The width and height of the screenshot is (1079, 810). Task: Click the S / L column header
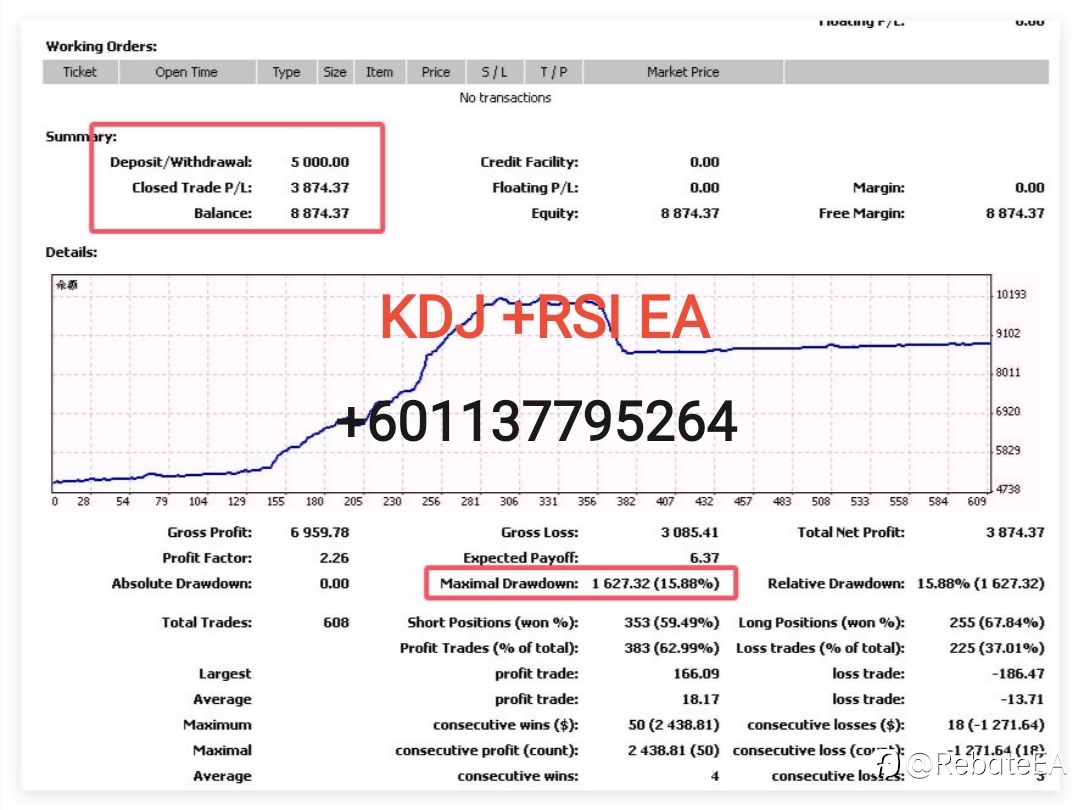494,72
